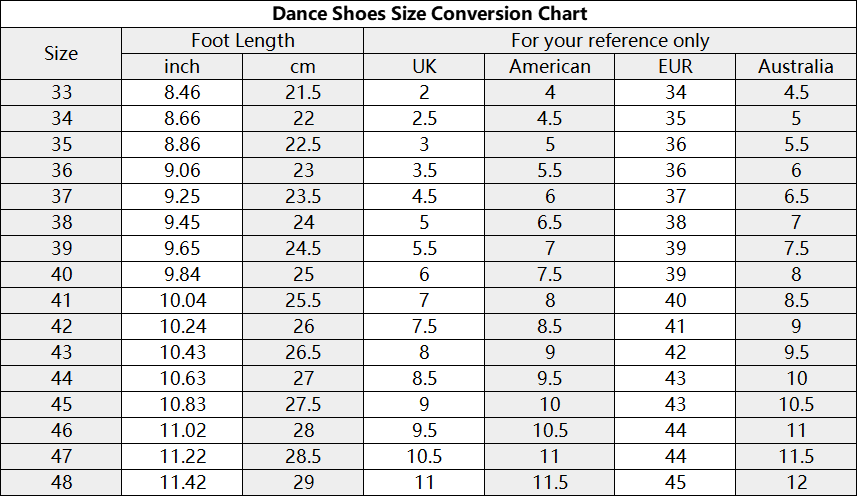Select the inch column subheader
Viewport: 857px width, 496px height.
pyautogui.click(x=182, y=67)
